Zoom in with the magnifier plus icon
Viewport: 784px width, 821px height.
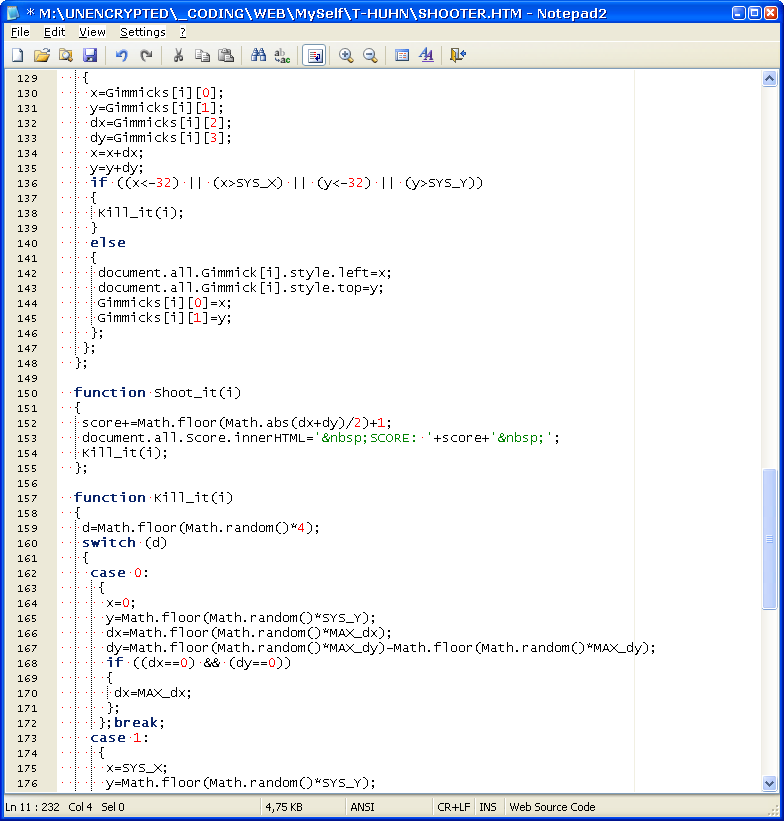tap(346, 55)
